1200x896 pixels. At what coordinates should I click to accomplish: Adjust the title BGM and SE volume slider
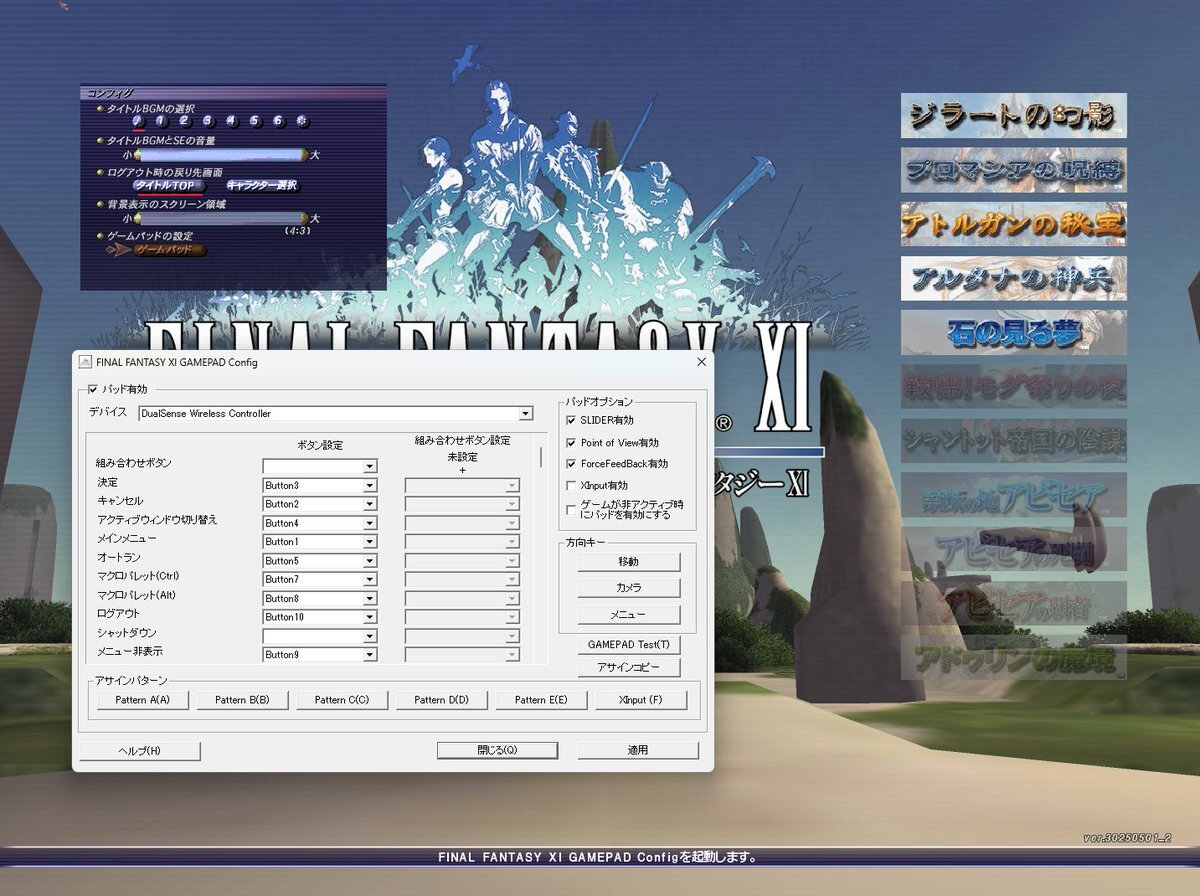(x=219, y=155)
